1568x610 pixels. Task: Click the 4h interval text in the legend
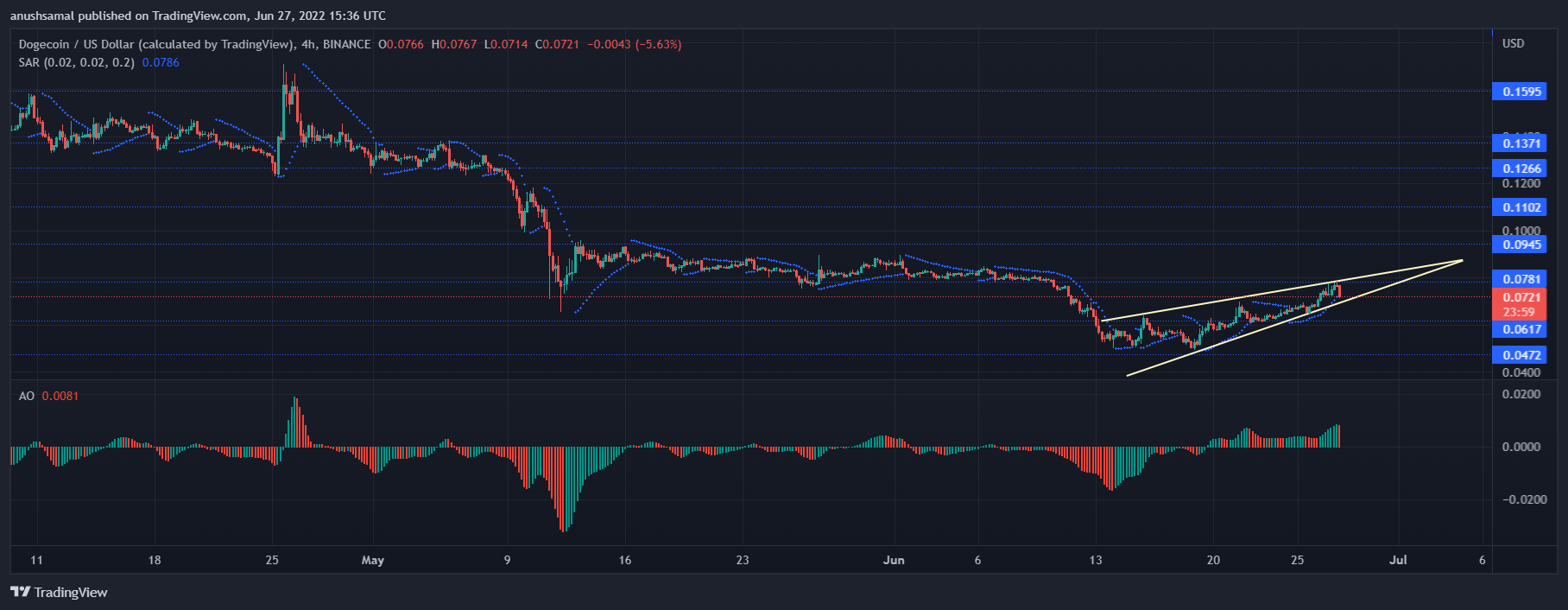308,44
